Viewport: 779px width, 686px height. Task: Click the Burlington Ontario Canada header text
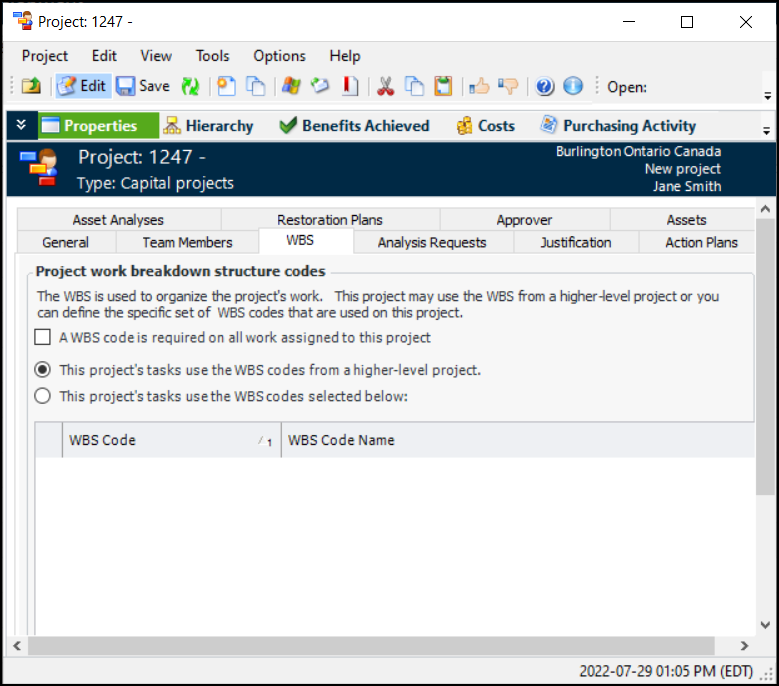coord(638,151)
